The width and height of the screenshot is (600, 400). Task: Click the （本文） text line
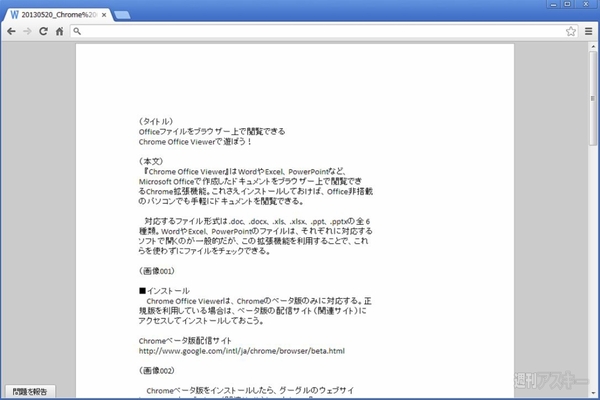pos(151,161)
